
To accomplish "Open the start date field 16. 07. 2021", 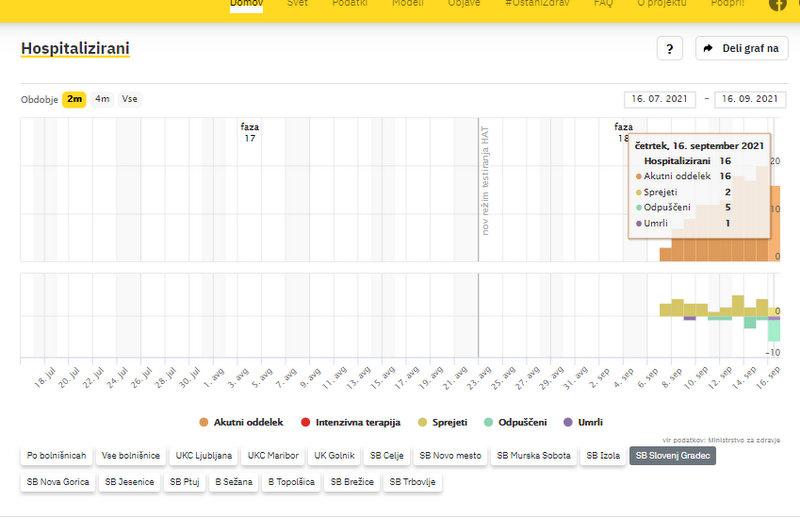I will click(659, 99).
